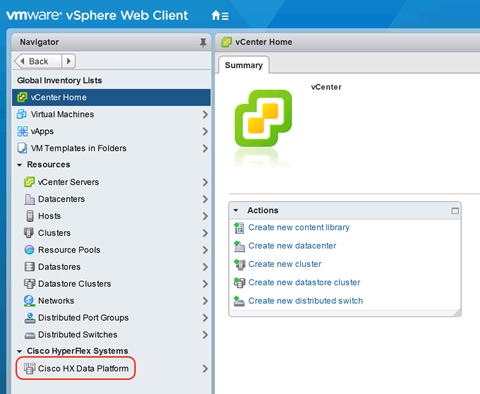480x394 pixels.
Task: Click the Resources section heading text
Action: pyautogui.click(x=49, y=165)
